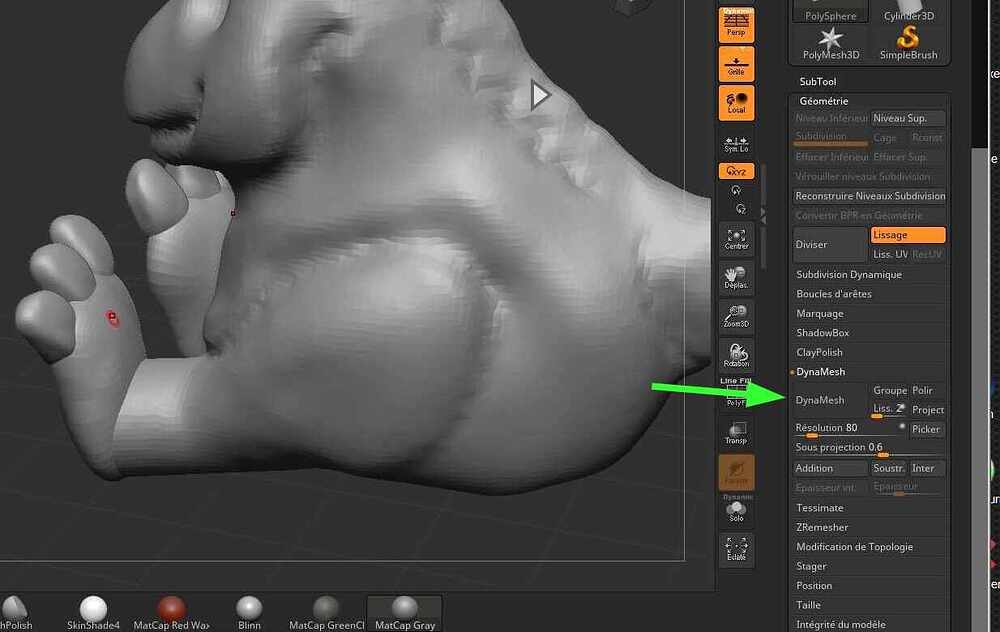Select the Rotation view icon
1000x632 pixels.
pyautogui.click(x=736, y=355)
